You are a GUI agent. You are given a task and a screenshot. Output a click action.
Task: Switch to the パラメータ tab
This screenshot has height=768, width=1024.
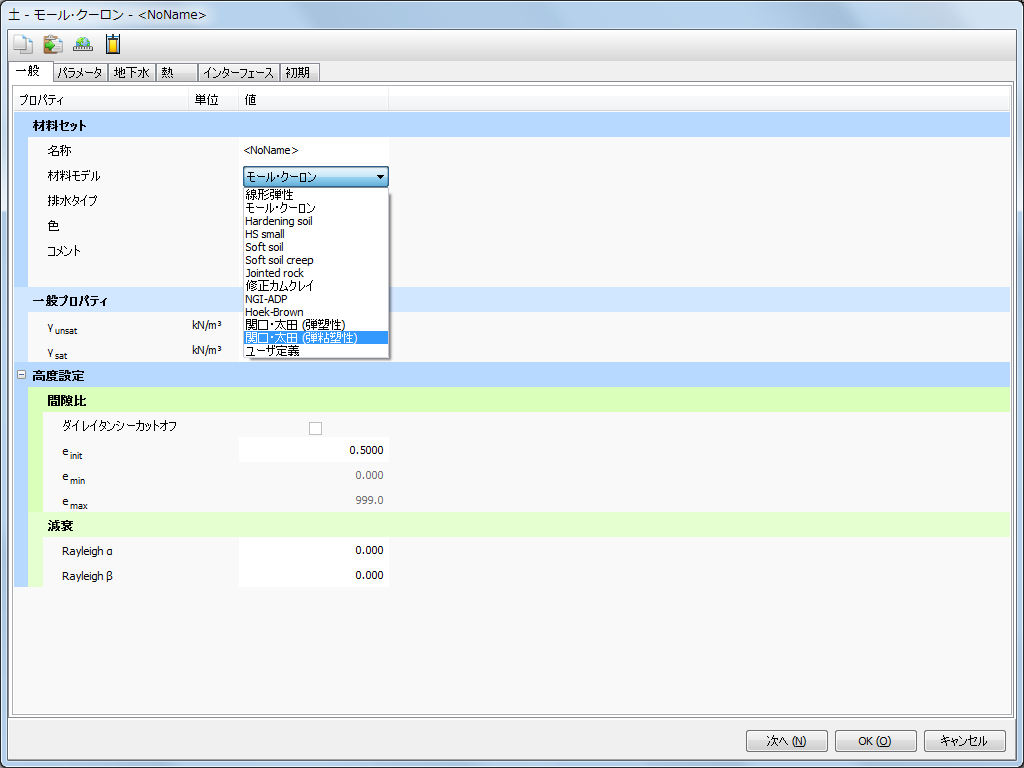(x=79, y=73)
